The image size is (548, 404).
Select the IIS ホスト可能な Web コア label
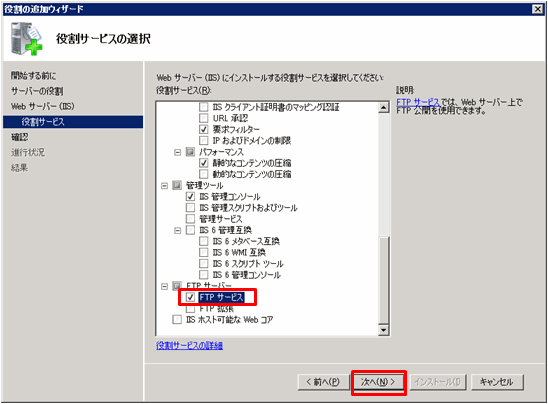230,319
